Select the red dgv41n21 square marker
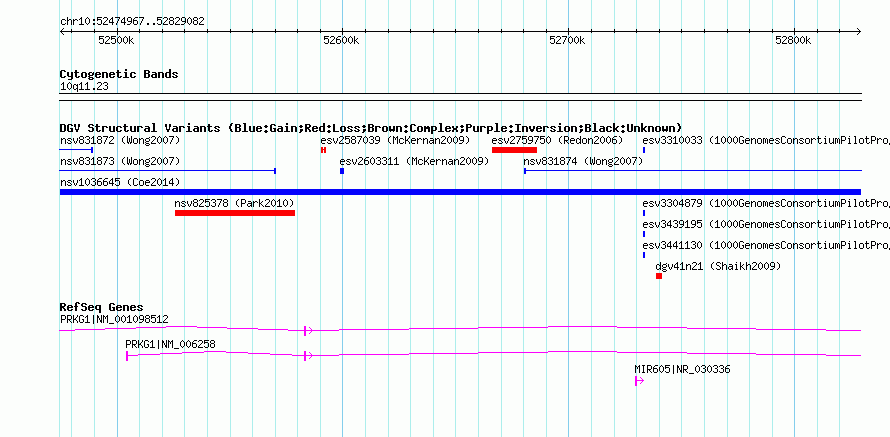The image size is (890, 437). point(658,276)
